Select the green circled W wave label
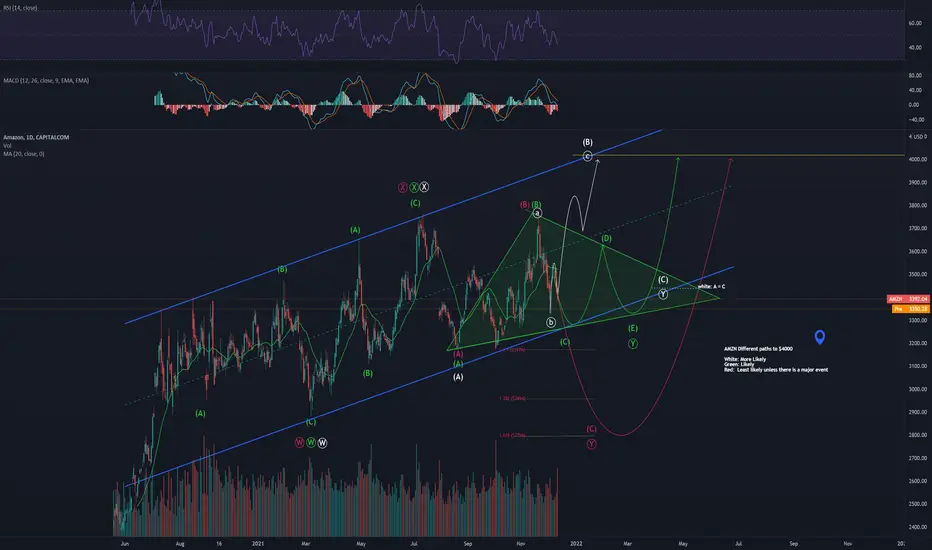The image size is (932, 550). pos(311,442)
